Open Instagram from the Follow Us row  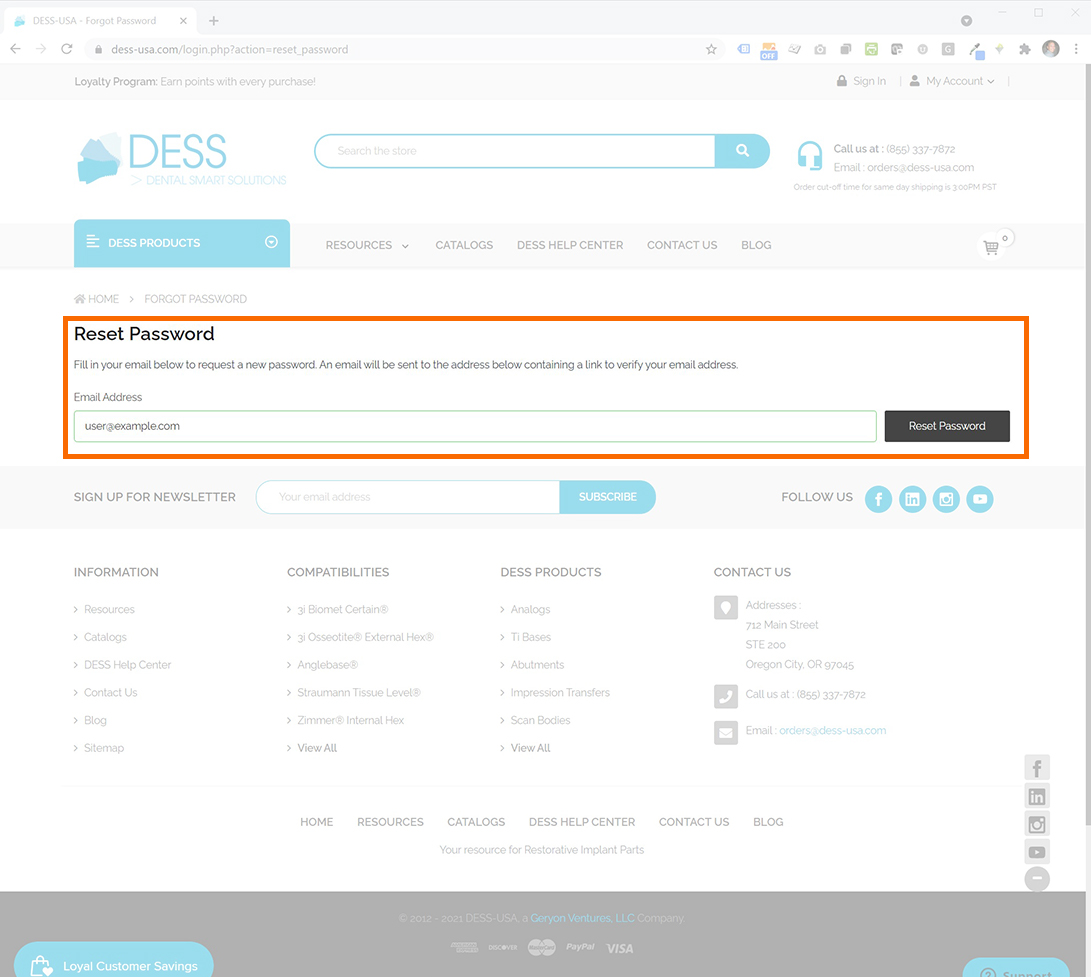point(946,499)
